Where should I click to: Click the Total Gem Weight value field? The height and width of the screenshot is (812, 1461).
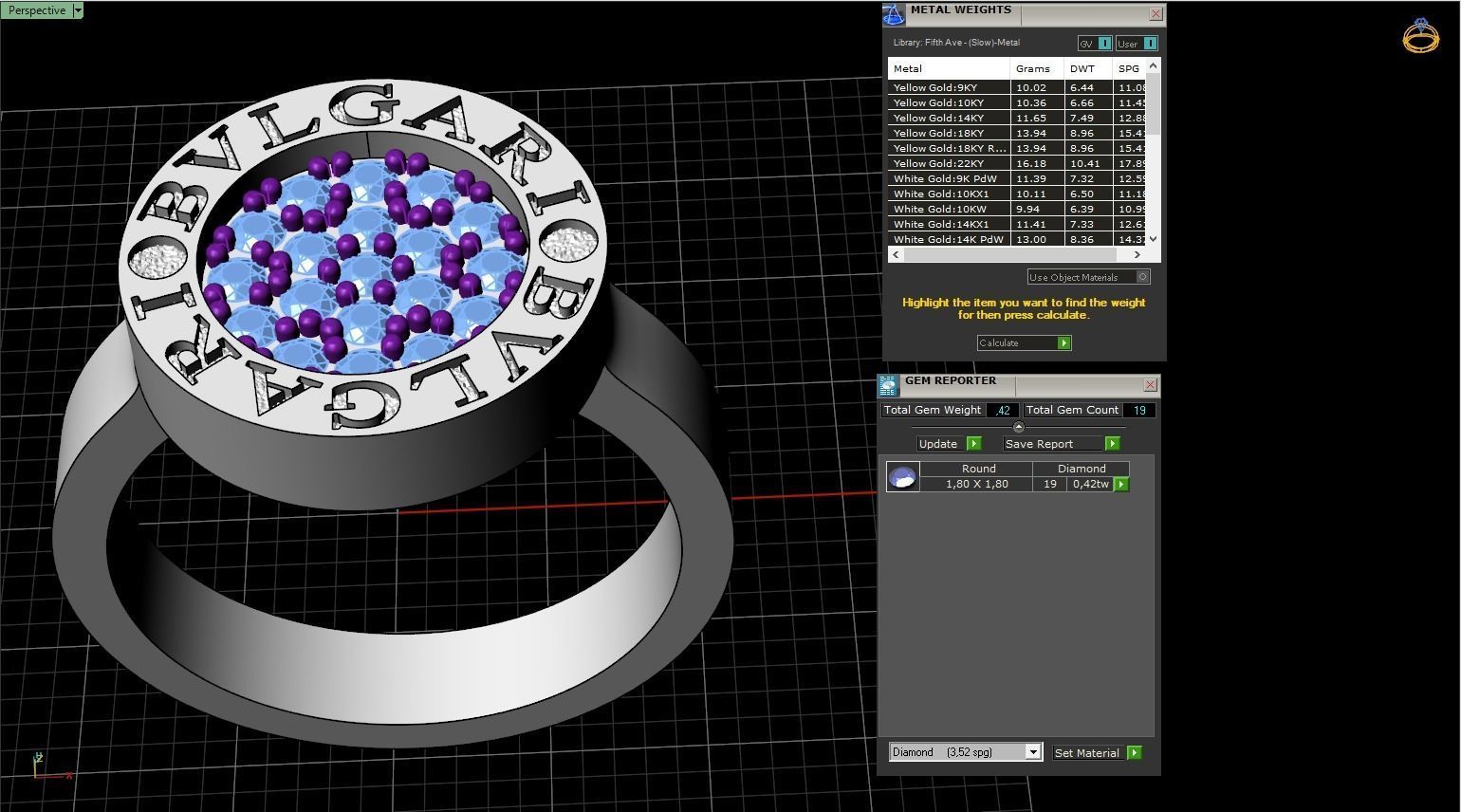(x=1003, y=410)
